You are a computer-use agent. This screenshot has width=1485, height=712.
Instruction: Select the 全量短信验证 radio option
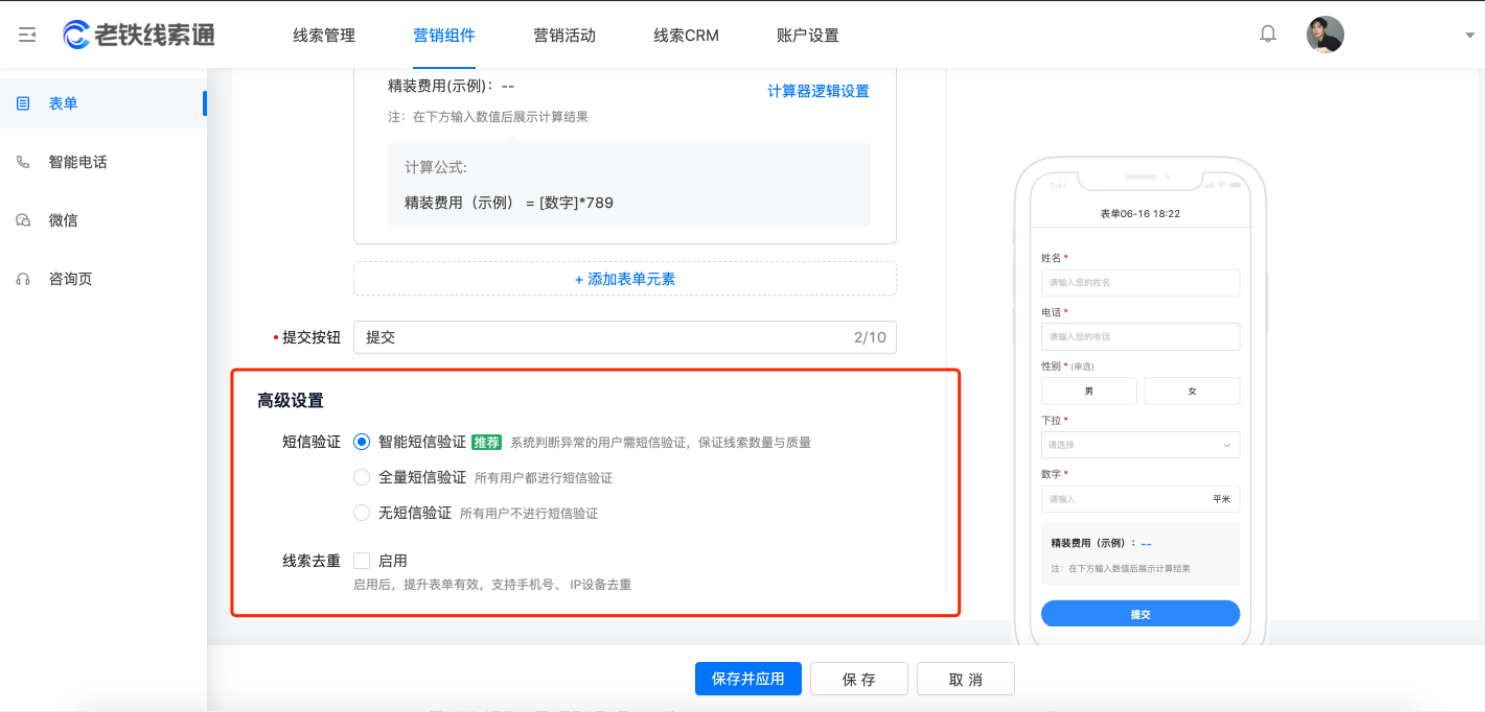[x=361, y=477]
